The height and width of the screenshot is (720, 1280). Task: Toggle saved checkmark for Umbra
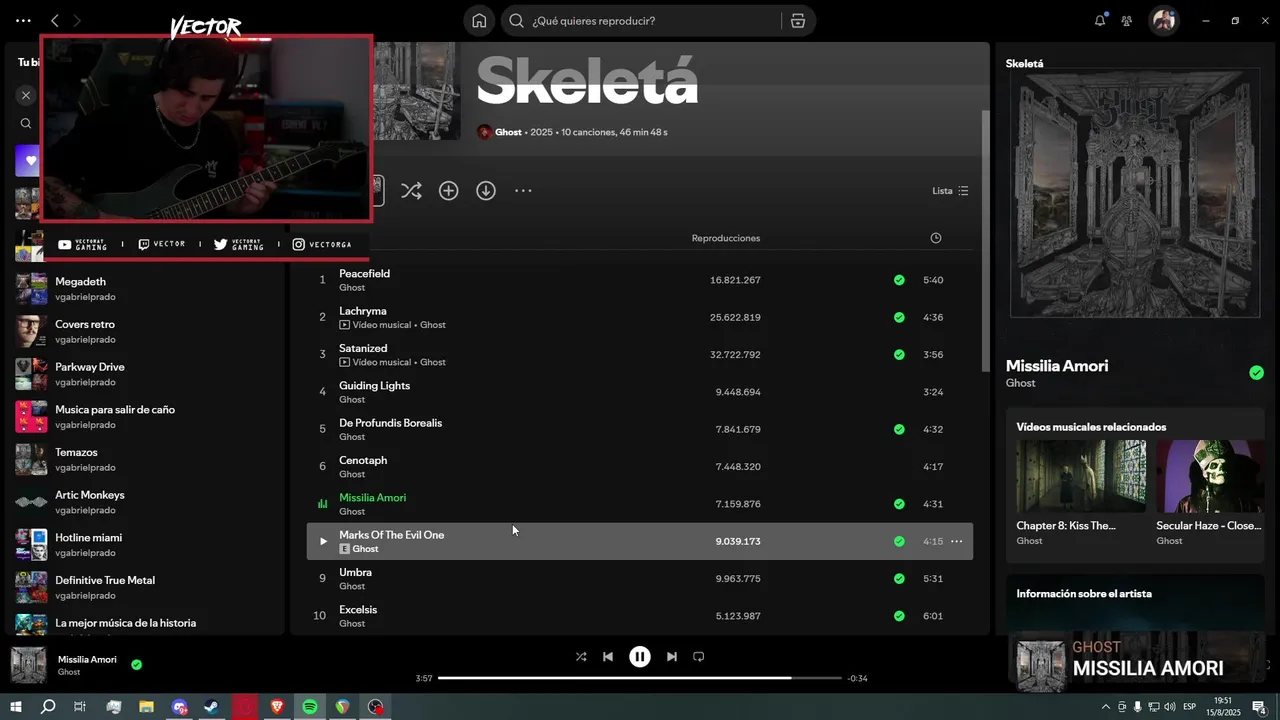899,578
